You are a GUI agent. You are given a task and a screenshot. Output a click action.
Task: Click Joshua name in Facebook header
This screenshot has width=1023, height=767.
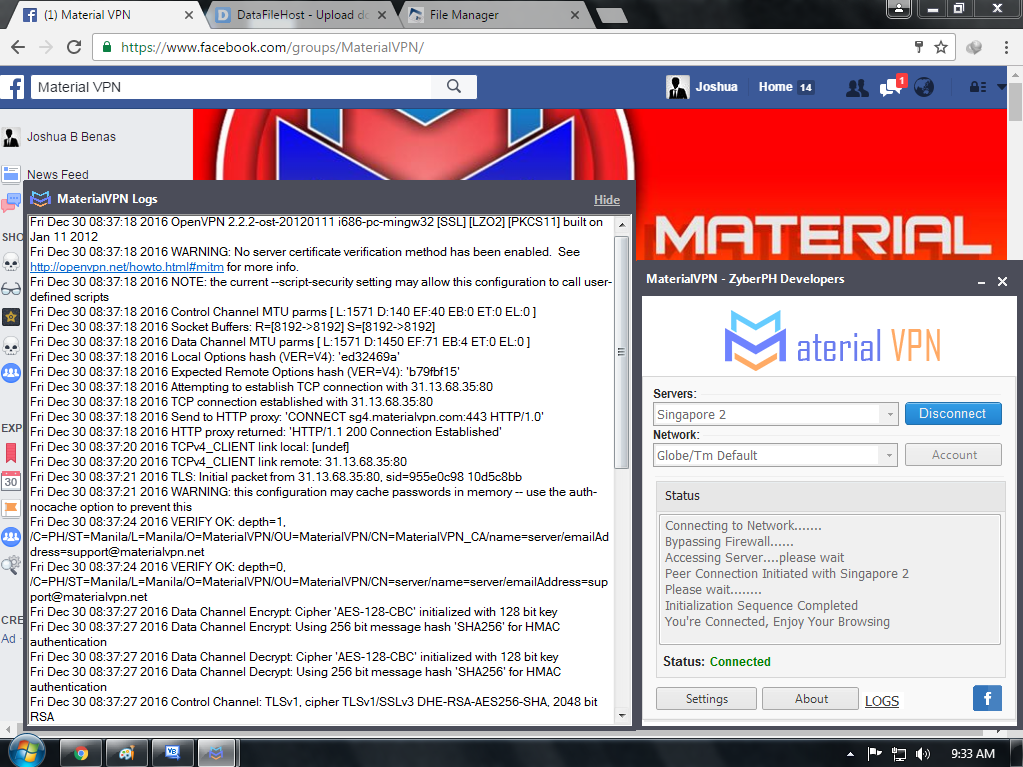coord(716,87)
